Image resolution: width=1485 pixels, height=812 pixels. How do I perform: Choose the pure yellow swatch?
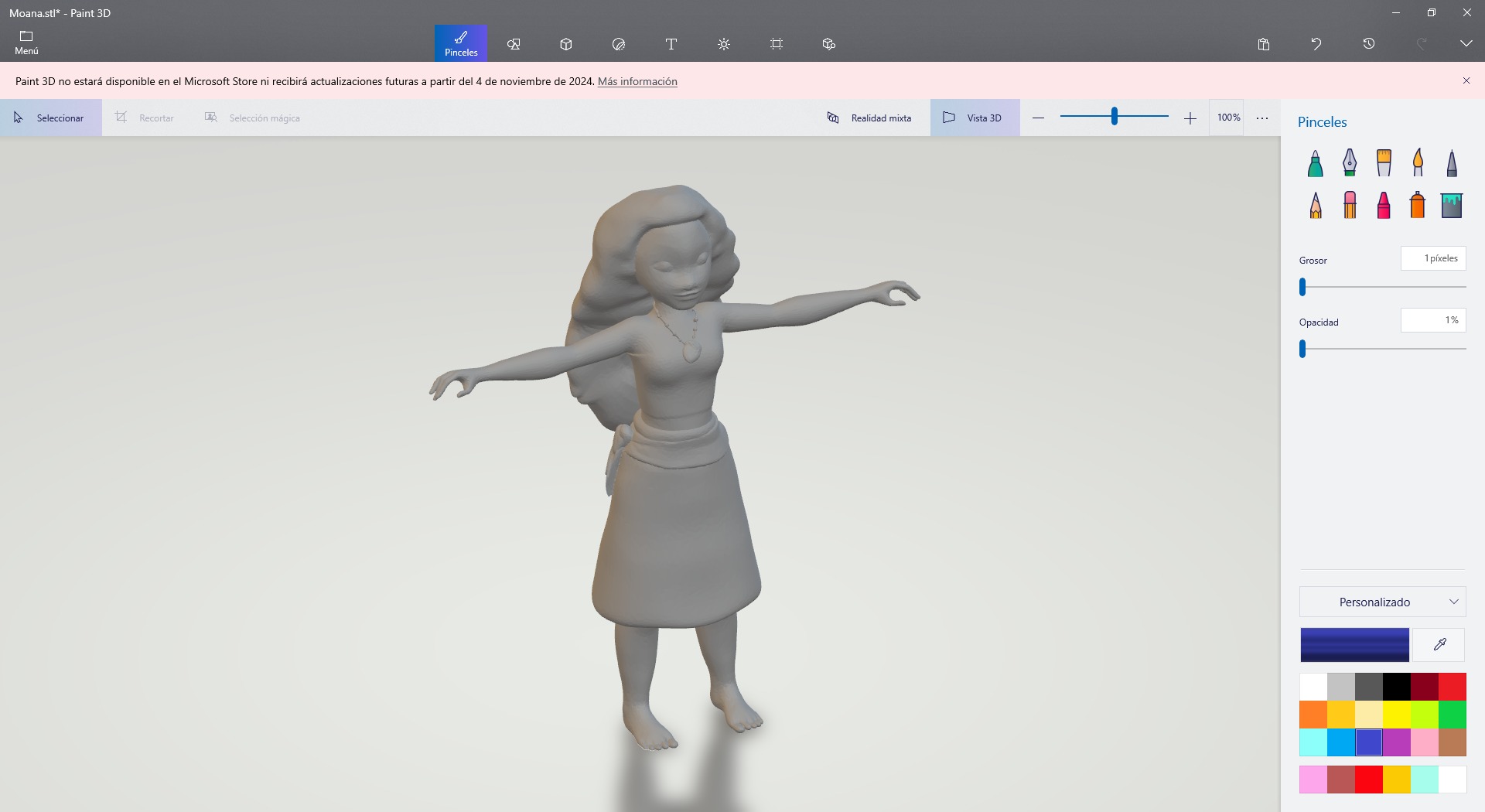coord(1397,715)
